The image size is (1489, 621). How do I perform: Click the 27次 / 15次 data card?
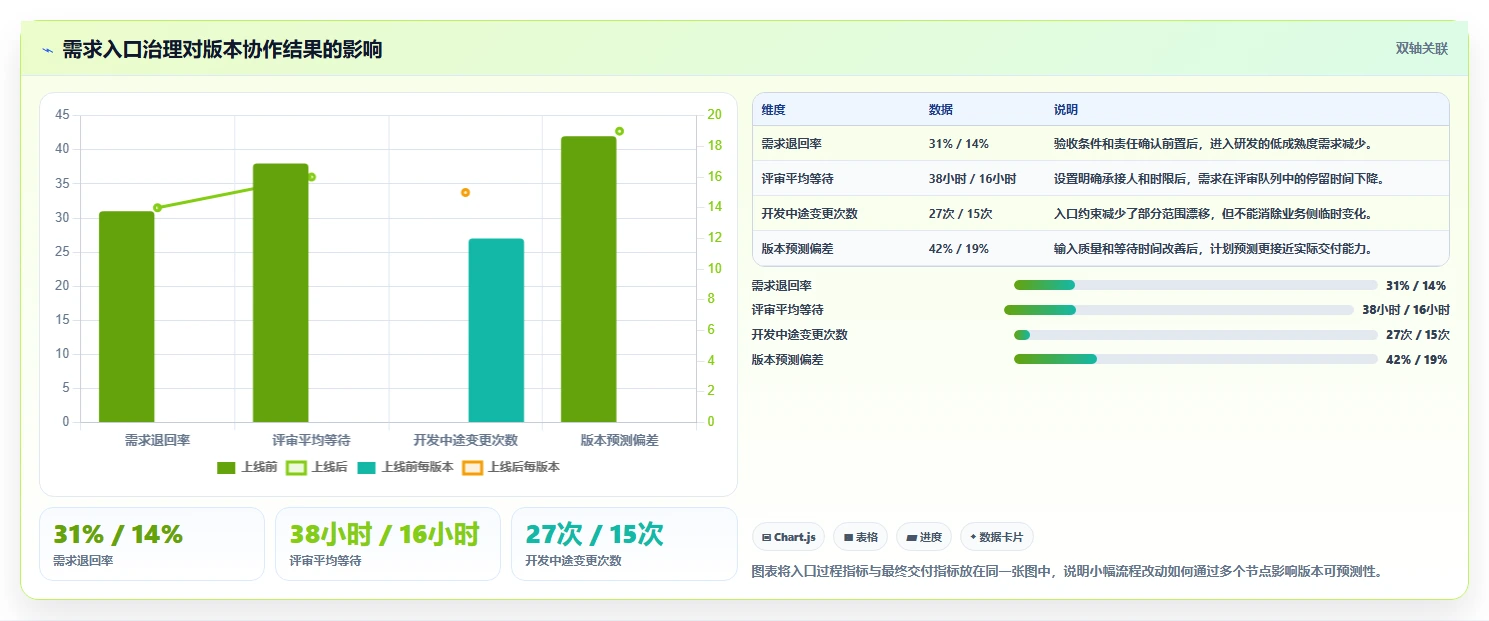point(624,544)
